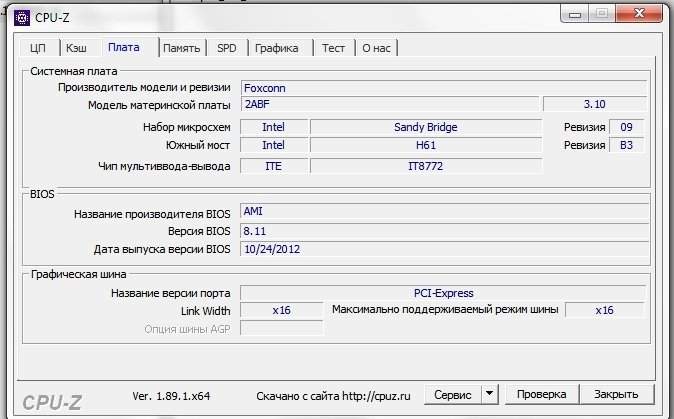The width and height of the screenshot is (674, 419).
Task: Expand the Сервис dropdown arrow
Action: coord(490,394)
